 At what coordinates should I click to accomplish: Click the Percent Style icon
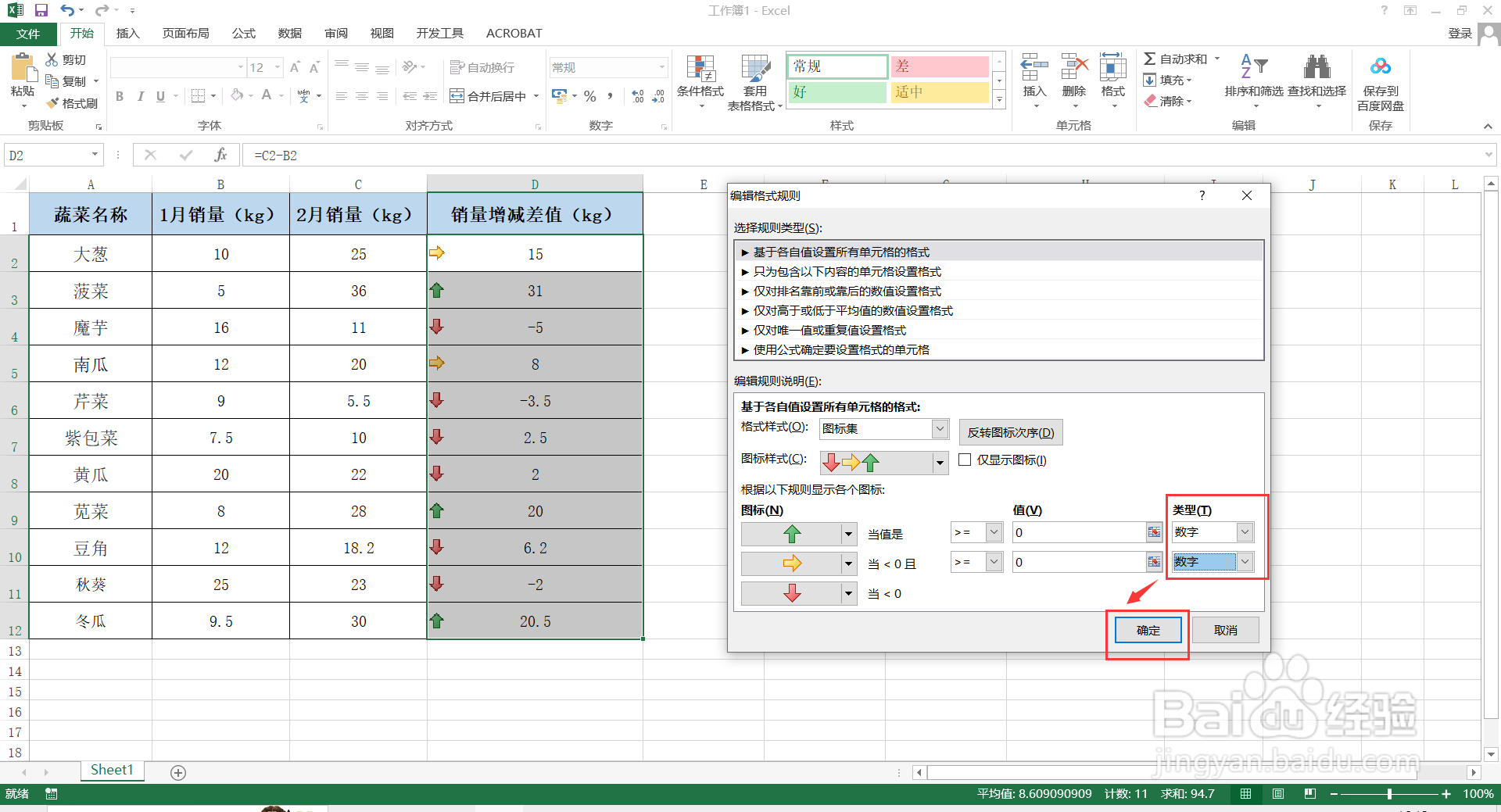[x=590, y=96]
